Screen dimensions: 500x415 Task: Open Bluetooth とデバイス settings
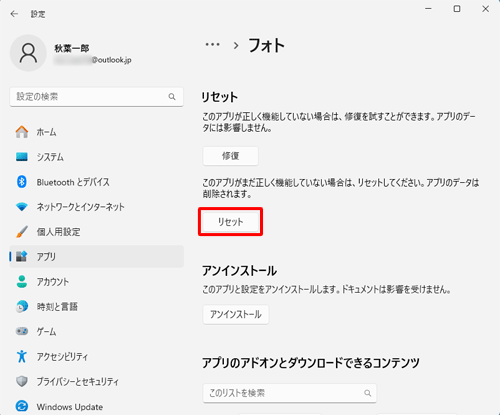(x=97, y=182)
